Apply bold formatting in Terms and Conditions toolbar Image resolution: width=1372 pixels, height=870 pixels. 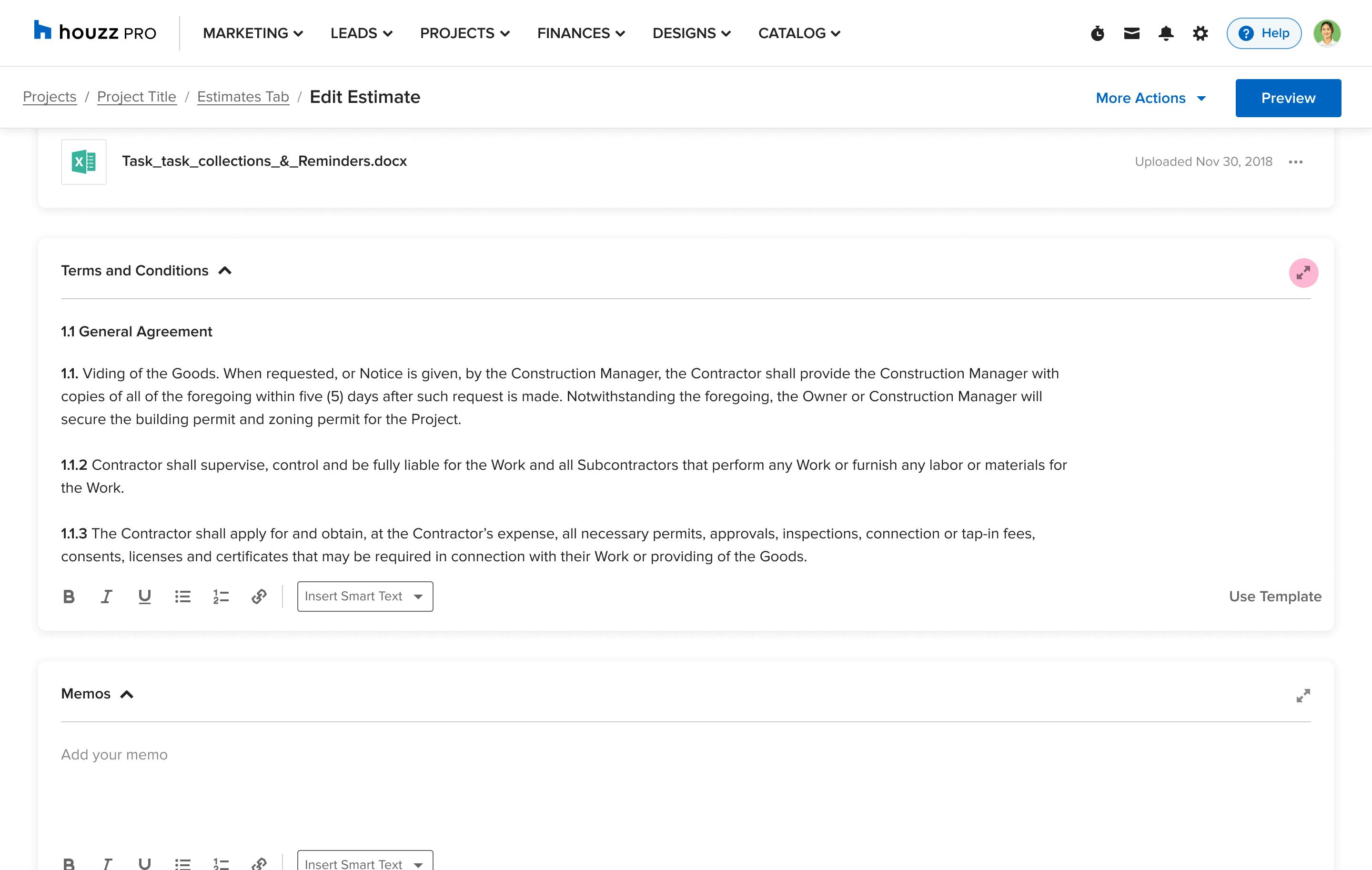point(69,596)
